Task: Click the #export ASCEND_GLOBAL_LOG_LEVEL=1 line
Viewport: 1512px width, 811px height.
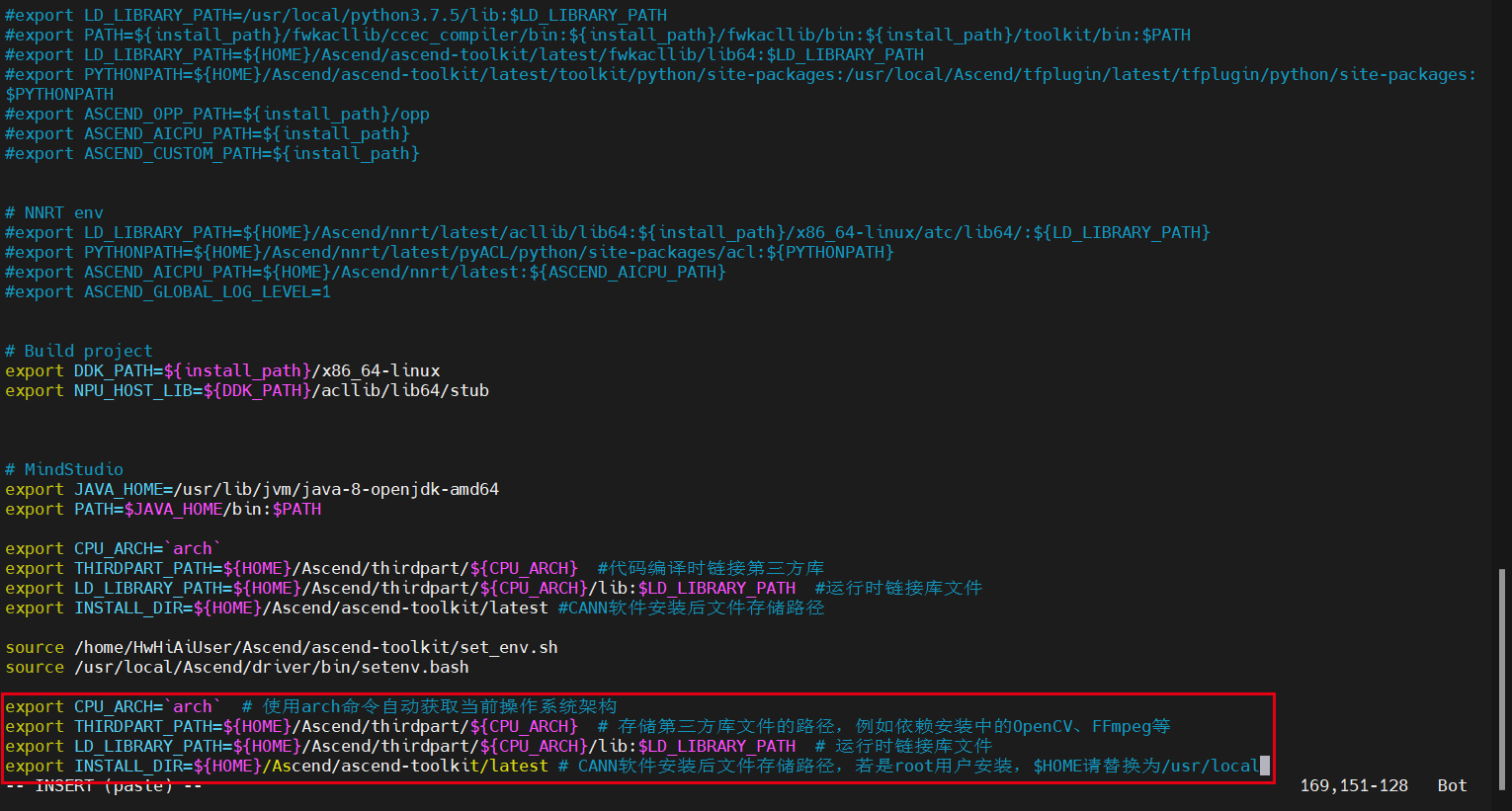Action: click(168, 291)
